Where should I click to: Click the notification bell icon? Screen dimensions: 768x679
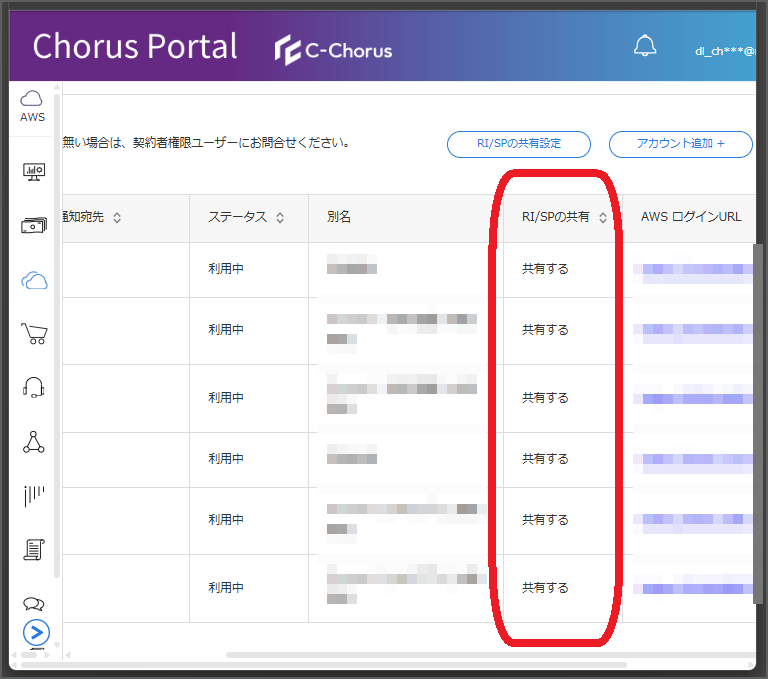click(x=645, y=46)
